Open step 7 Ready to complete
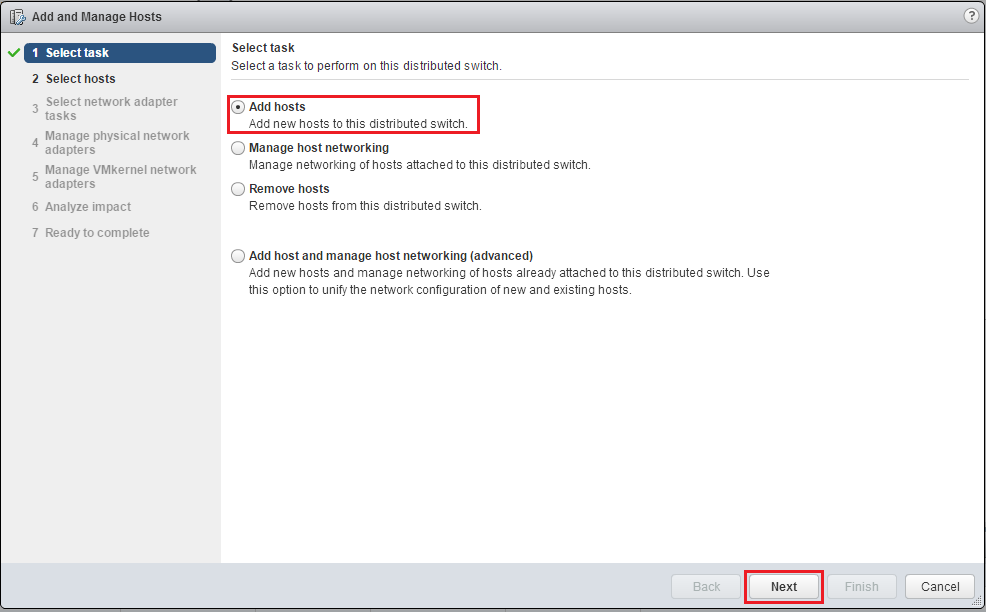The width and height of the screenshot is (986, 612). click(96, 233)
